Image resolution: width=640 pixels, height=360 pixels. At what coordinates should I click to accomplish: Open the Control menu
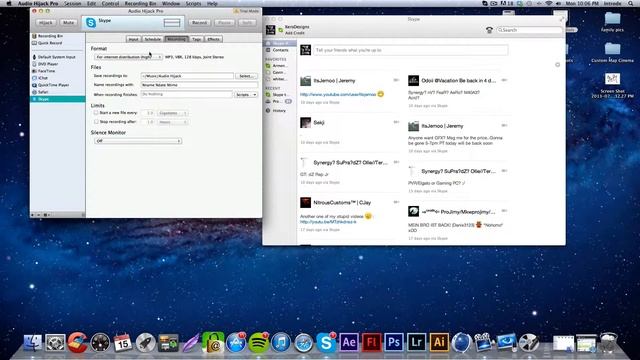(110, 3)
